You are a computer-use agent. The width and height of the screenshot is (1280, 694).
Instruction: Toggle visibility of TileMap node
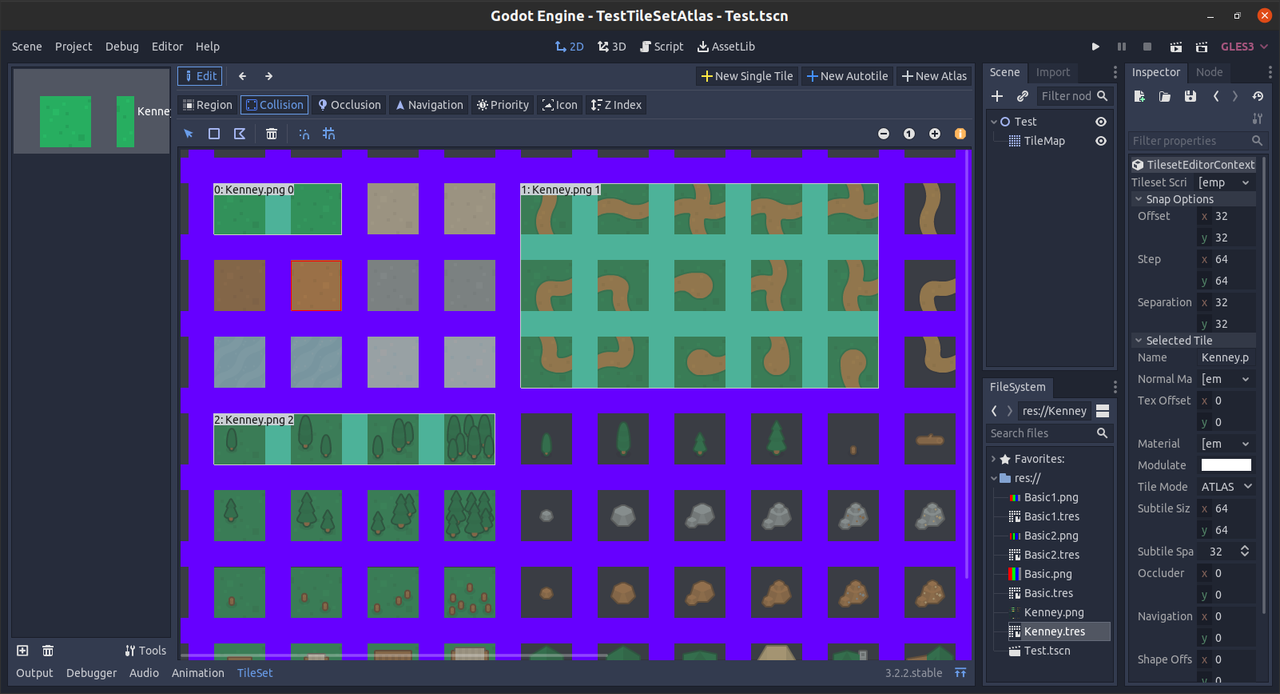click(x=1101, y=141)
